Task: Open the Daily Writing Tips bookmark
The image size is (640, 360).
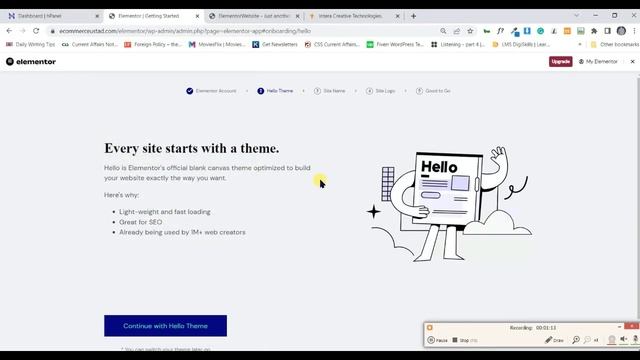Action: pyautogui.click(x=31, y=44)
